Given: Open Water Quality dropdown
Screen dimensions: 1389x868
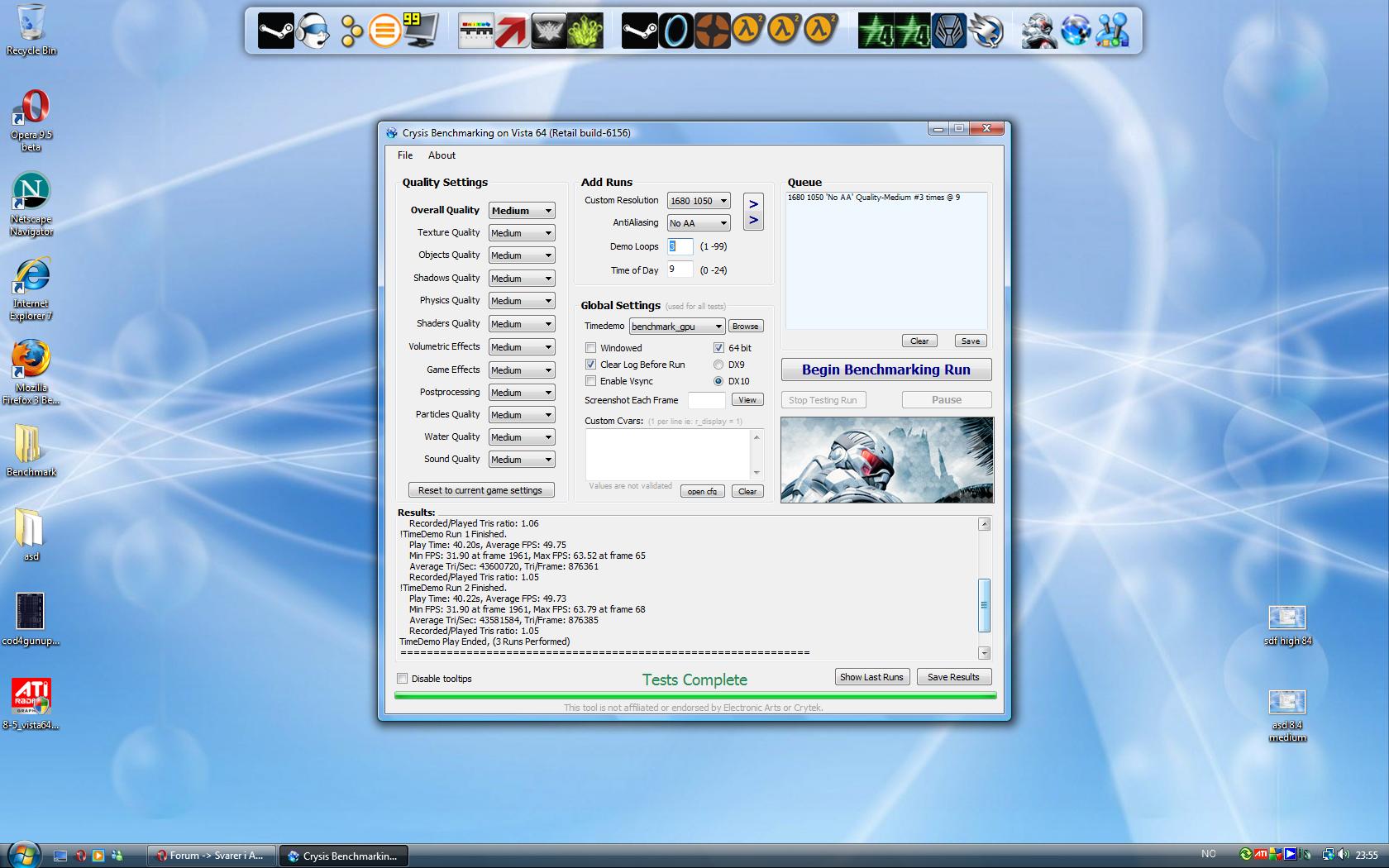Looking at the screenshot, I should 522,437.
